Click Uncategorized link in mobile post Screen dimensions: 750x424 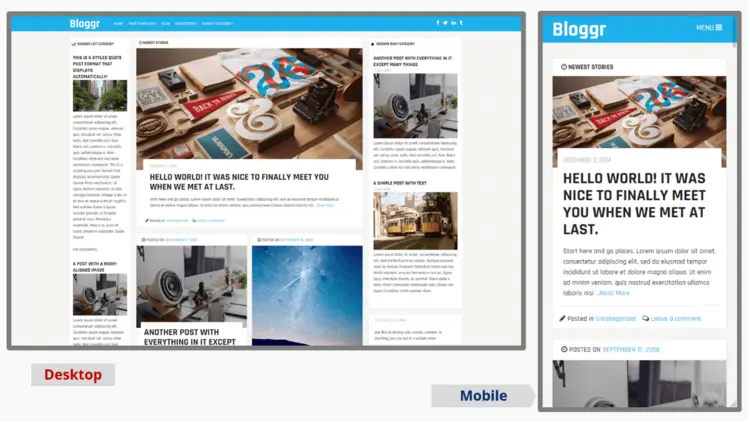616,319
